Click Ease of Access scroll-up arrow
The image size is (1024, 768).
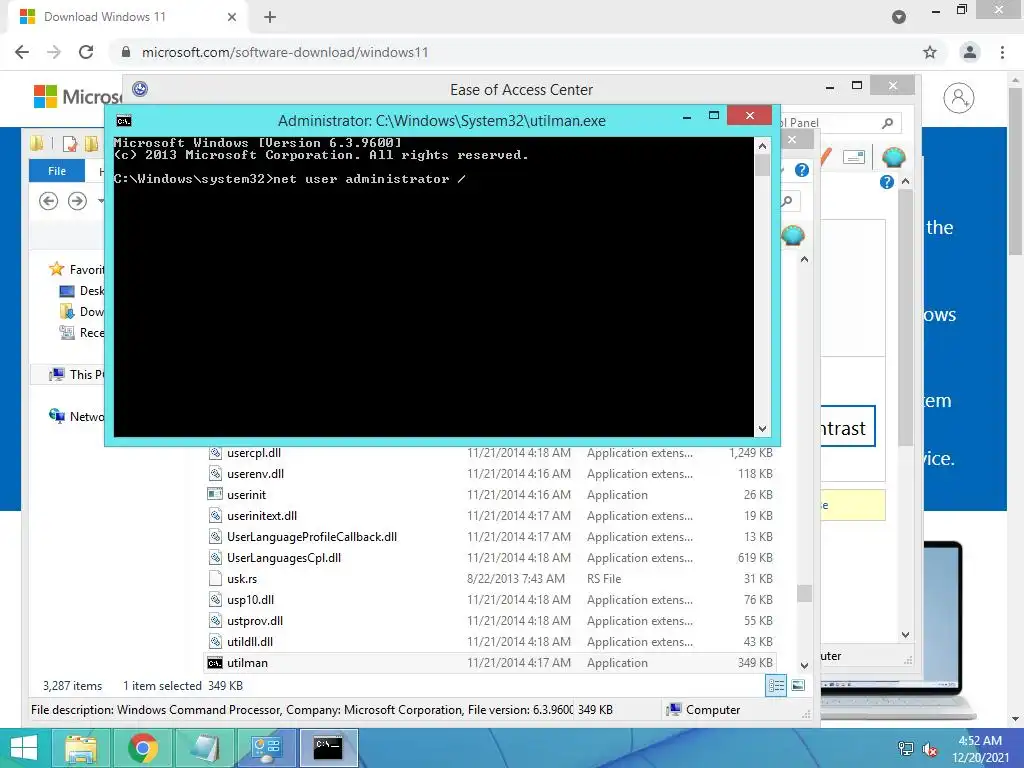[x=905, y=181]
